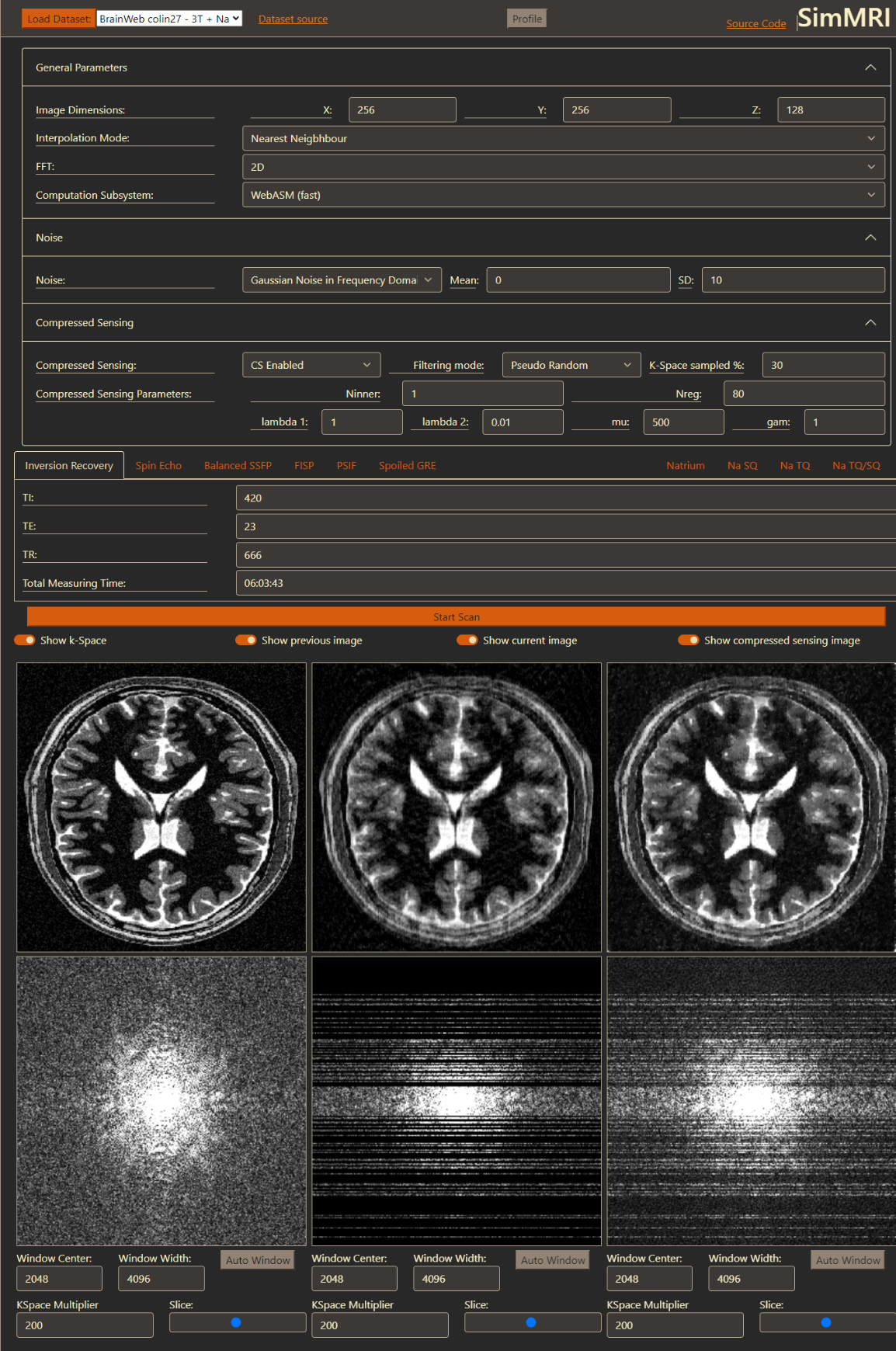Toggle the Show k-Space switch
Viewport: 896px width, 1351px height.
(x=25, y=640)
